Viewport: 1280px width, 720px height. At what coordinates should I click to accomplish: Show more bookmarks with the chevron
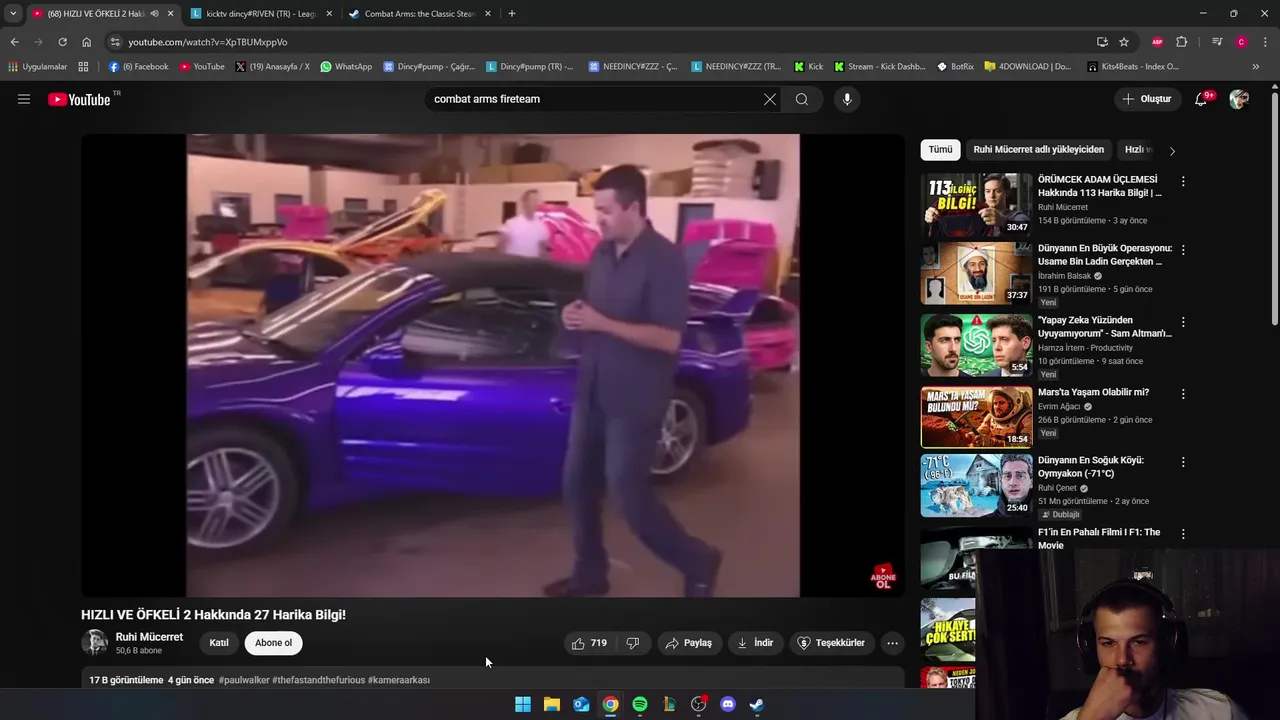[1255, 66]
